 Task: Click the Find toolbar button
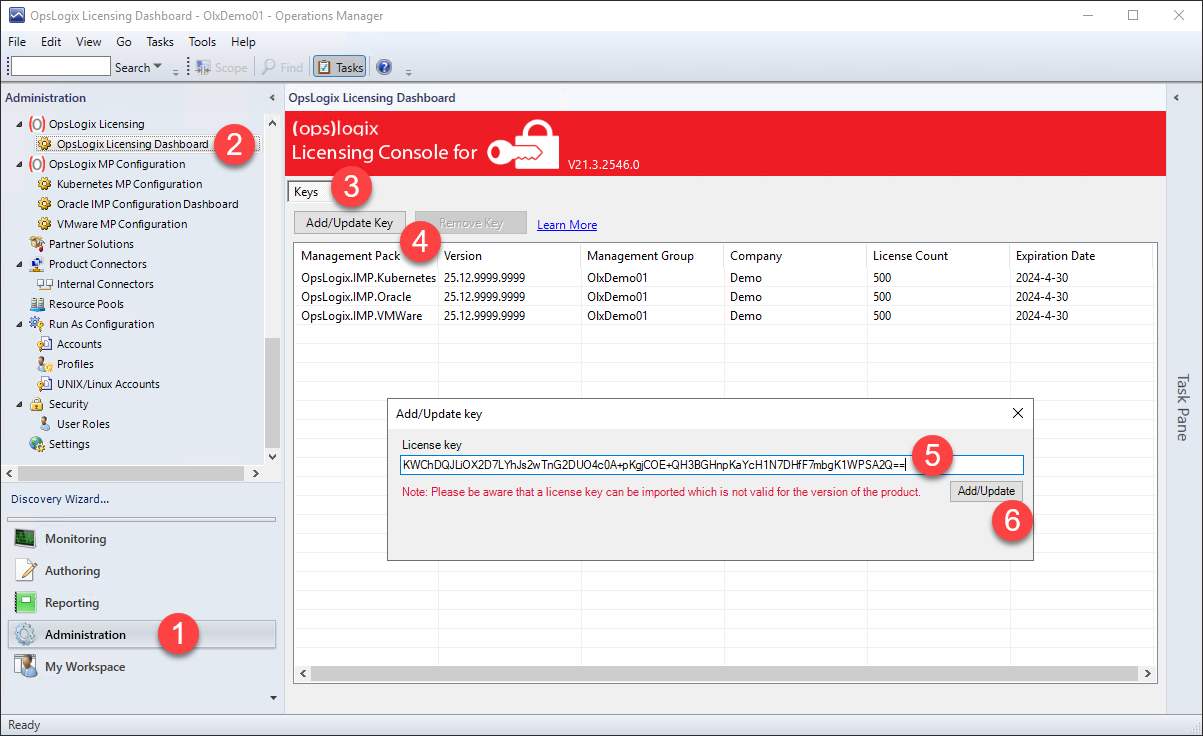(x=283, y=67)
